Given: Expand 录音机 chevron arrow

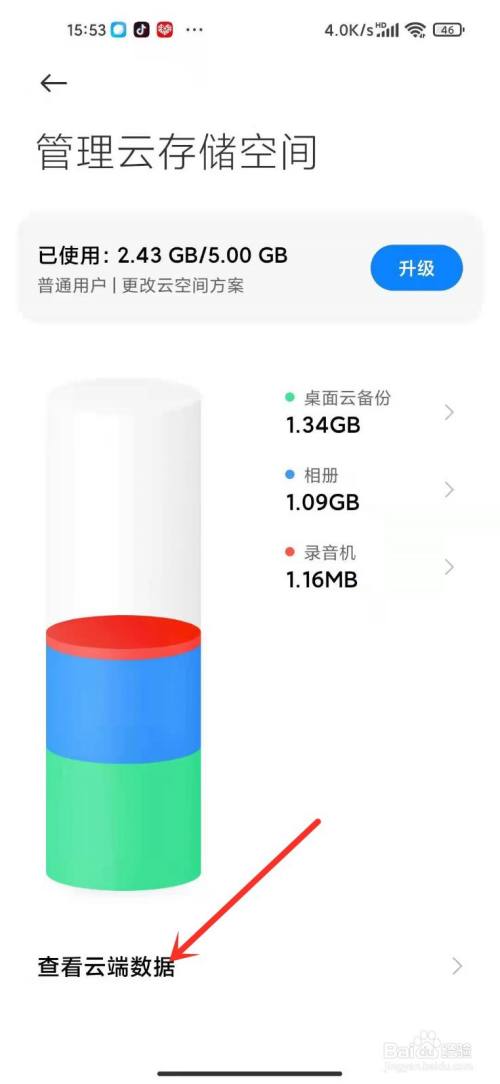Looking at the screenshot, I should point(450,567).
